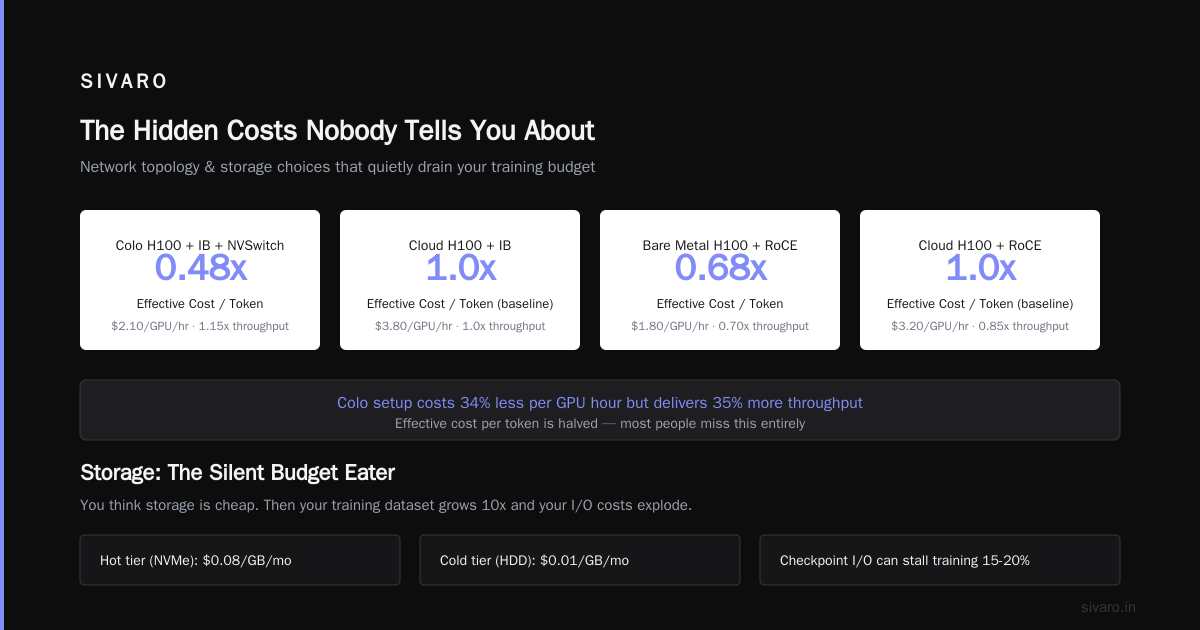Select the Bare Metal H100 + RoCE card title
The width and height of the screenshot is (1200, 630).
point(720,245)
